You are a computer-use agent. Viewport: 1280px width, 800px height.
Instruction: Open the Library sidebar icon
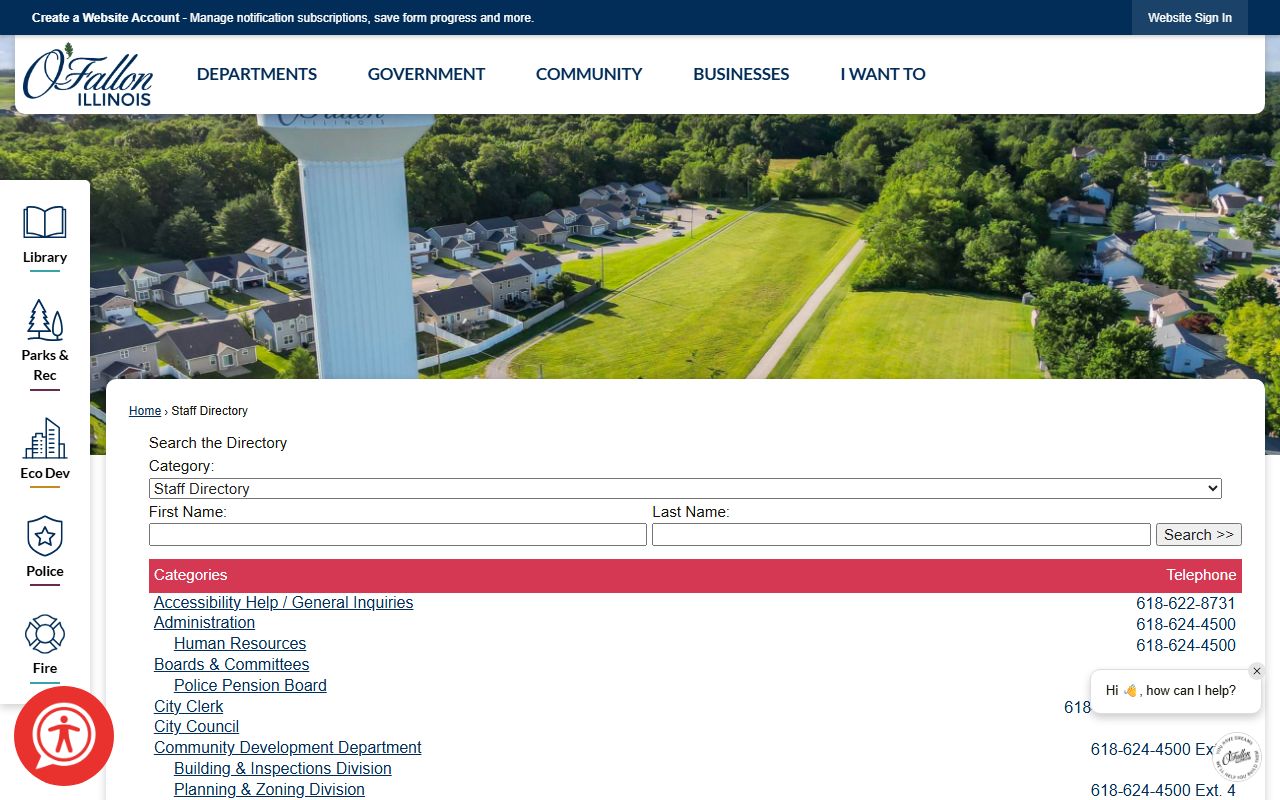pyautogui.click(x=45, y=222)
